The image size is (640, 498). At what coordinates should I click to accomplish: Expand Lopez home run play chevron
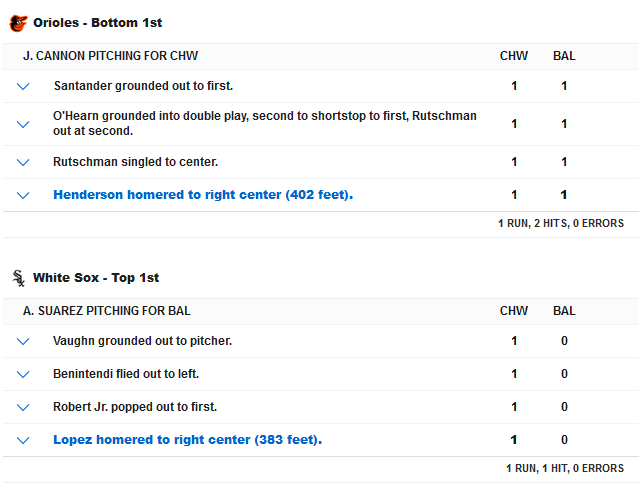point(23,440)
